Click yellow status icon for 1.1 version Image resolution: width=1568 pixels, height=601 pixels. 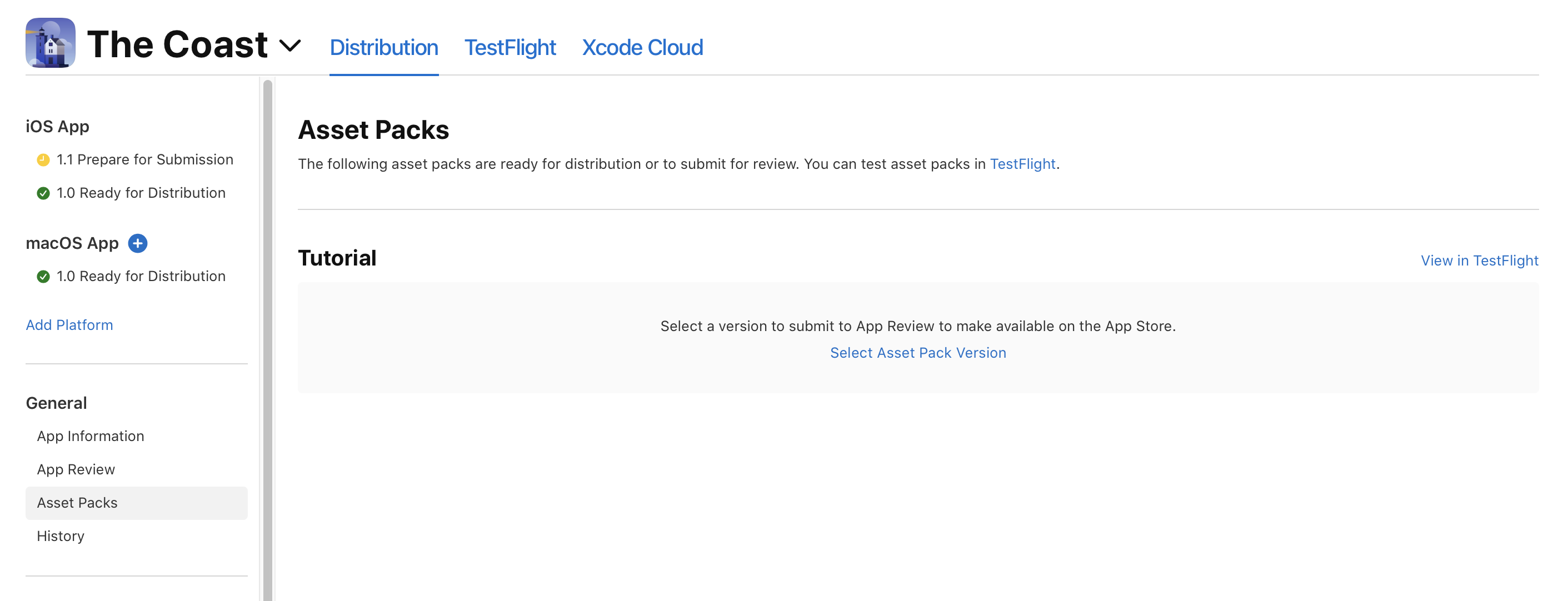pyautogui.click(x=43, y=160)
